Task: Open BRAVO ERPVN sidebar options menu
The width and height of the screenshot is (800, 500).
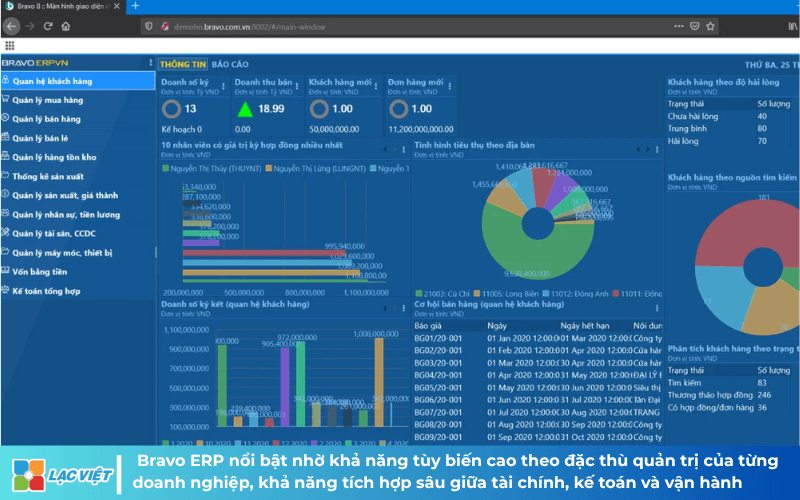Action: point(151,63)
